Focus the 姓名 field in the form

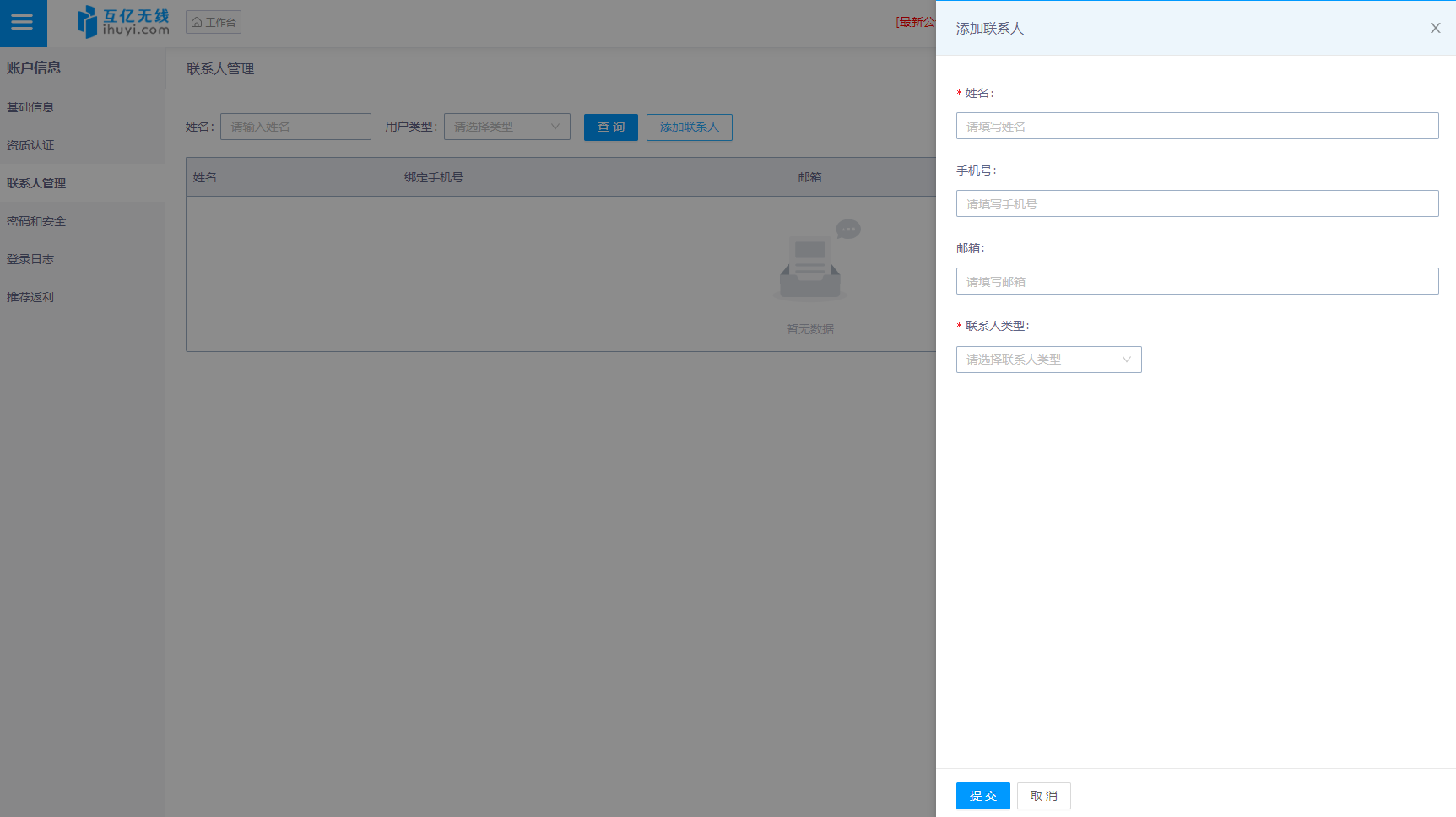tap(1197, 126)
